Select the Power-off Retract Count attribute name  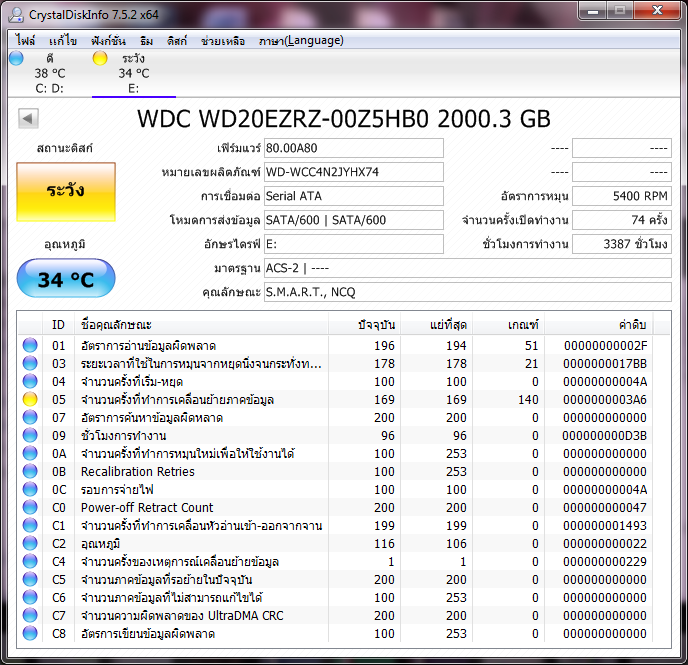click(x=147, y=507)
